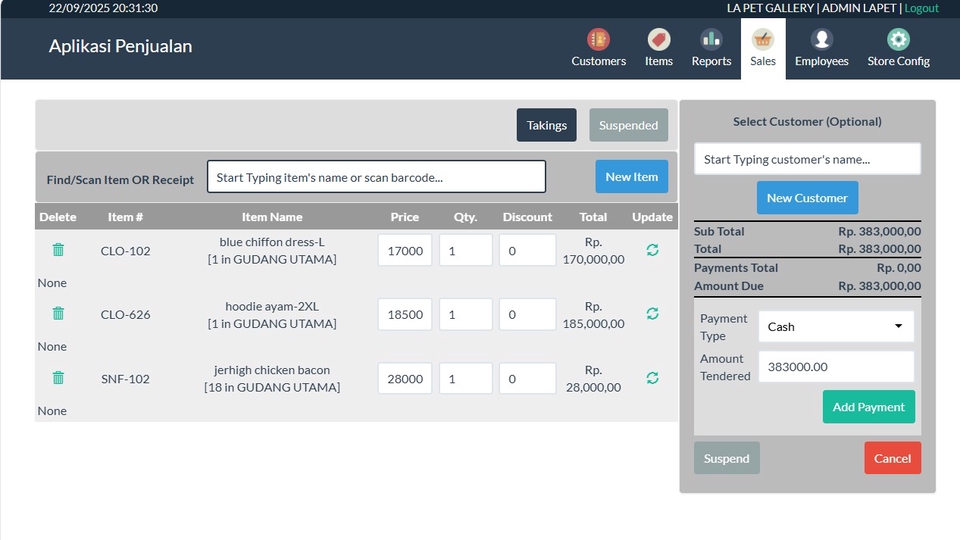Open the Employees icon
960x540 pixels.
pos(821,40)
